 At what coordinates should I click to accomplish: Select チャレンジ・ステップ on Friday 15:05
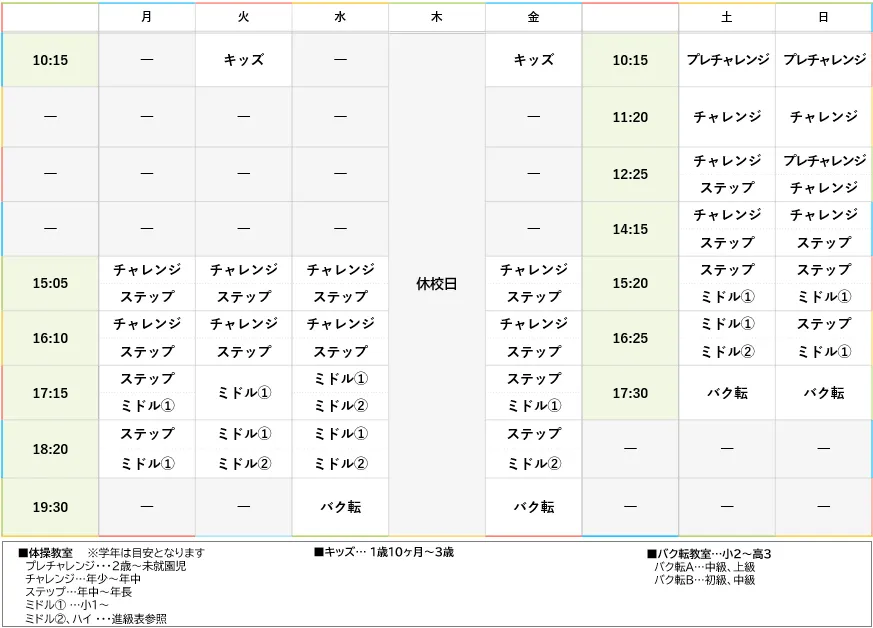533,283
